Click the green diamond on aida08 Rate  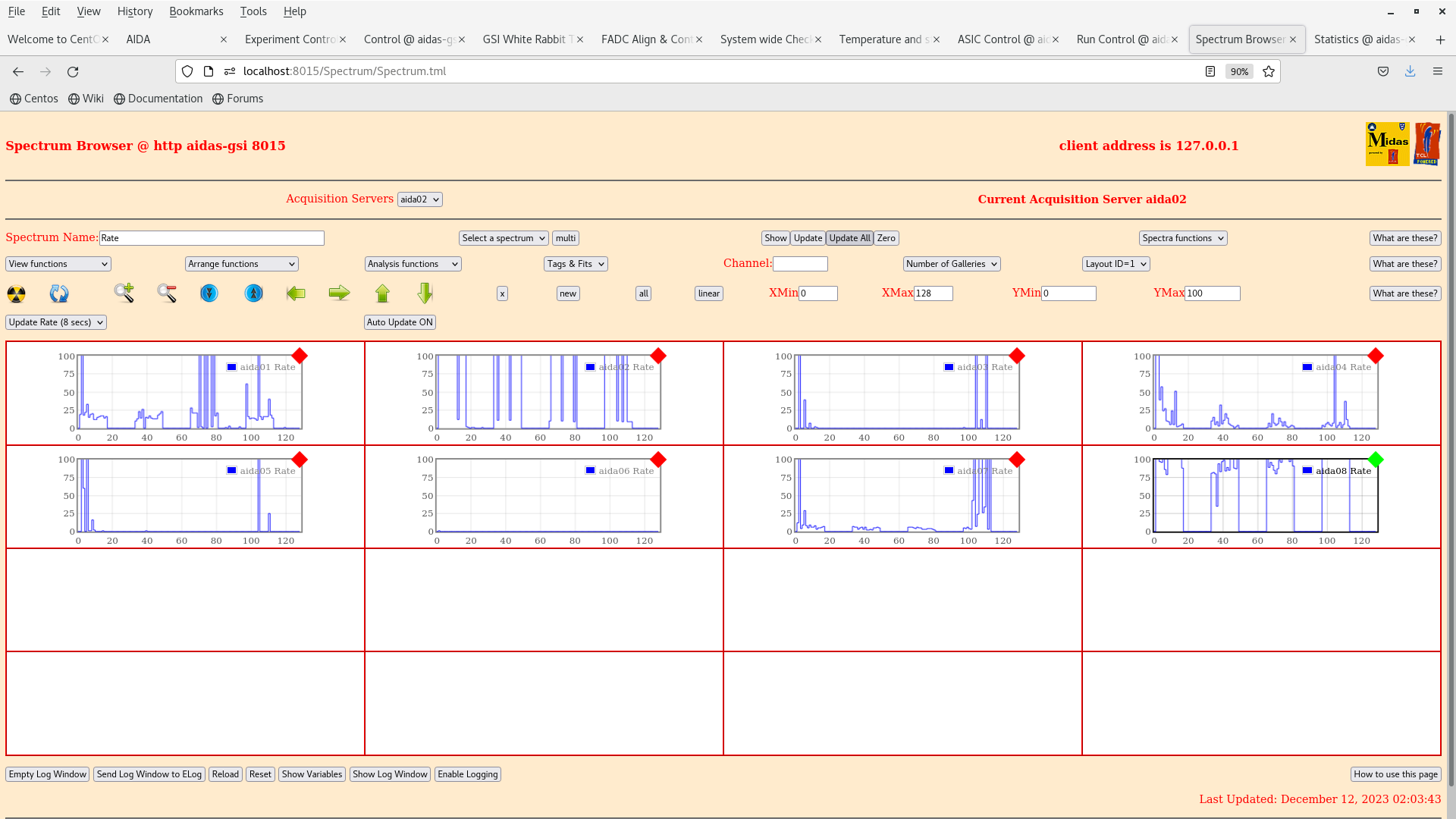click(1376, 459)
